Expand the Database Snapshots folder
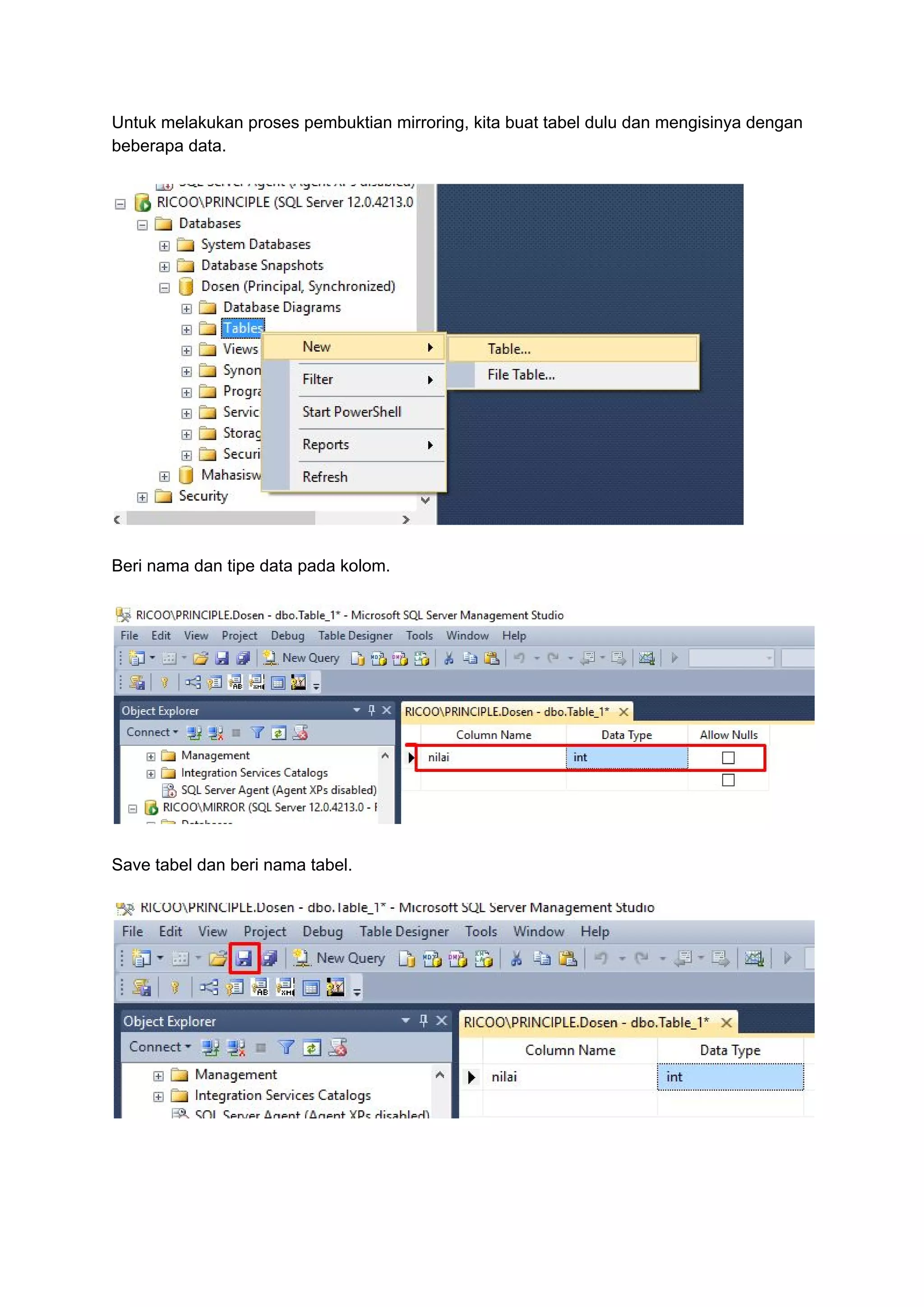 [165, 267]
